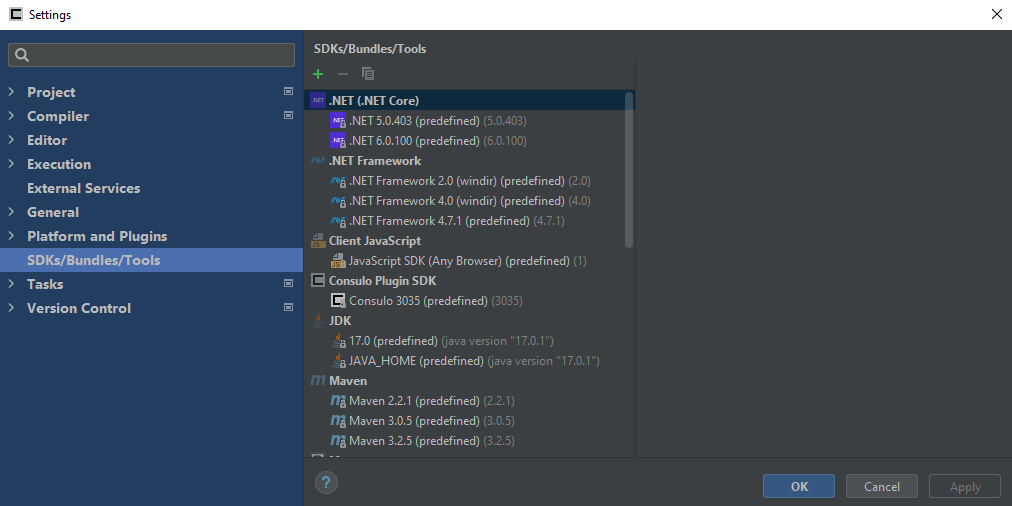Open help with the question mark icon
The height and width of the screenshot is (506, 1012).
point(327,481)
